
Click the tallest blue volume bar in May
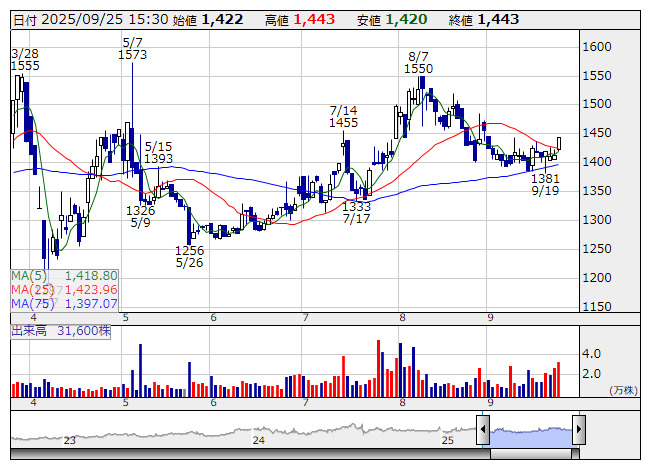(x=141, y=371)
